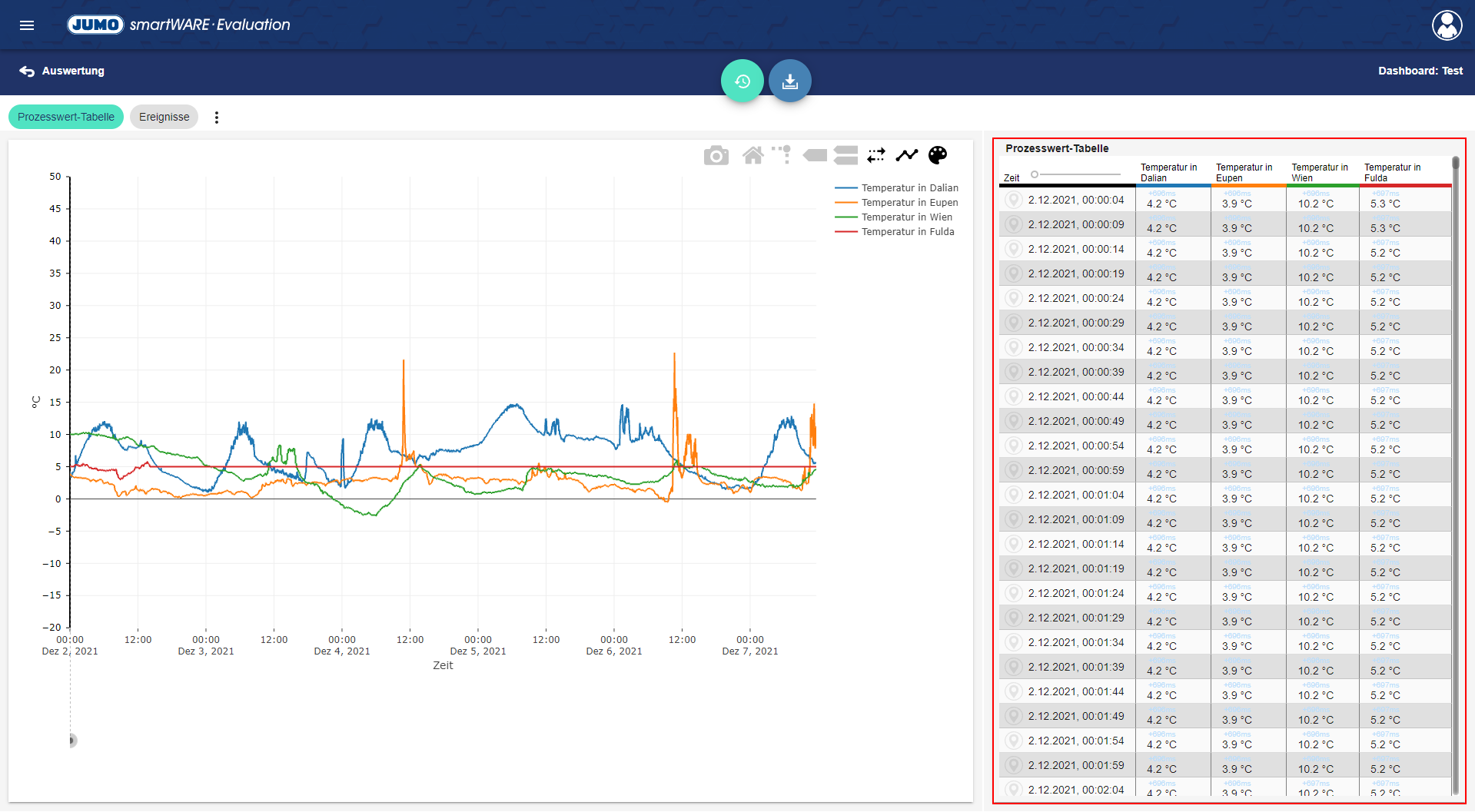Click the compare-data-on-hover double tag icon

click(845, 156)
